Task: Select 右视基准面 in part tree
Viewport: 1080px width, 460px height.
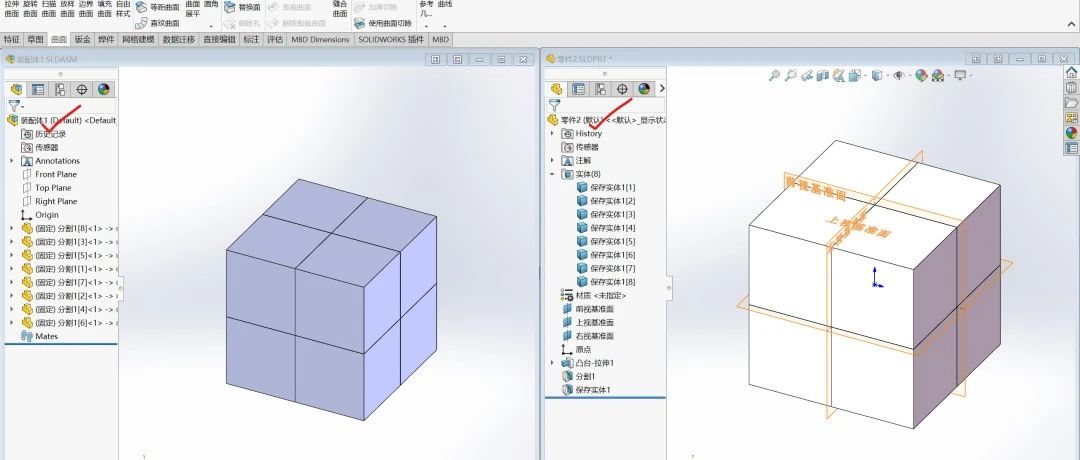Action: (x=588, y=336)
